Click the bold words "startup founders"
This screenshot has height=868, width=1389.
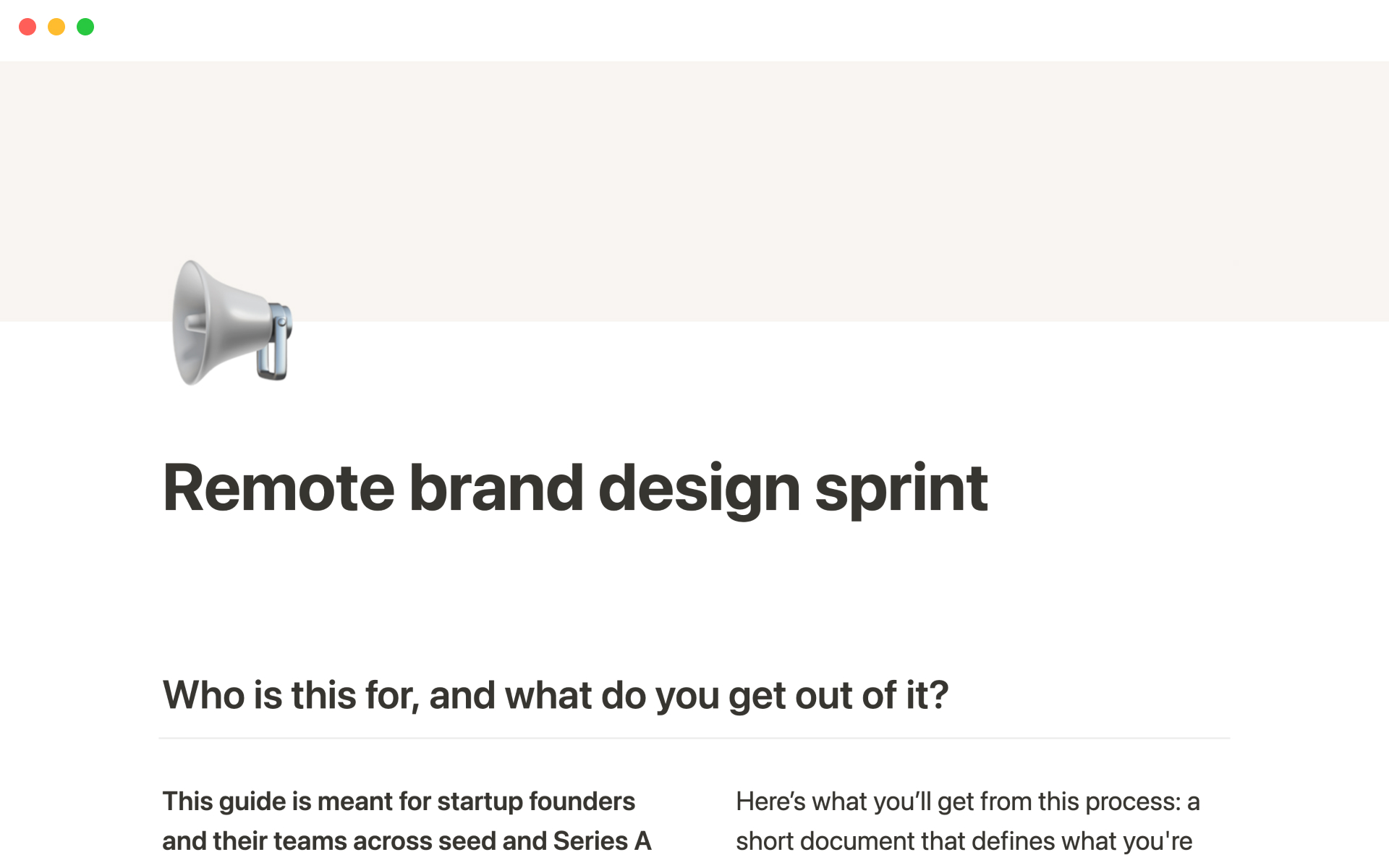[x=535, y=801]
